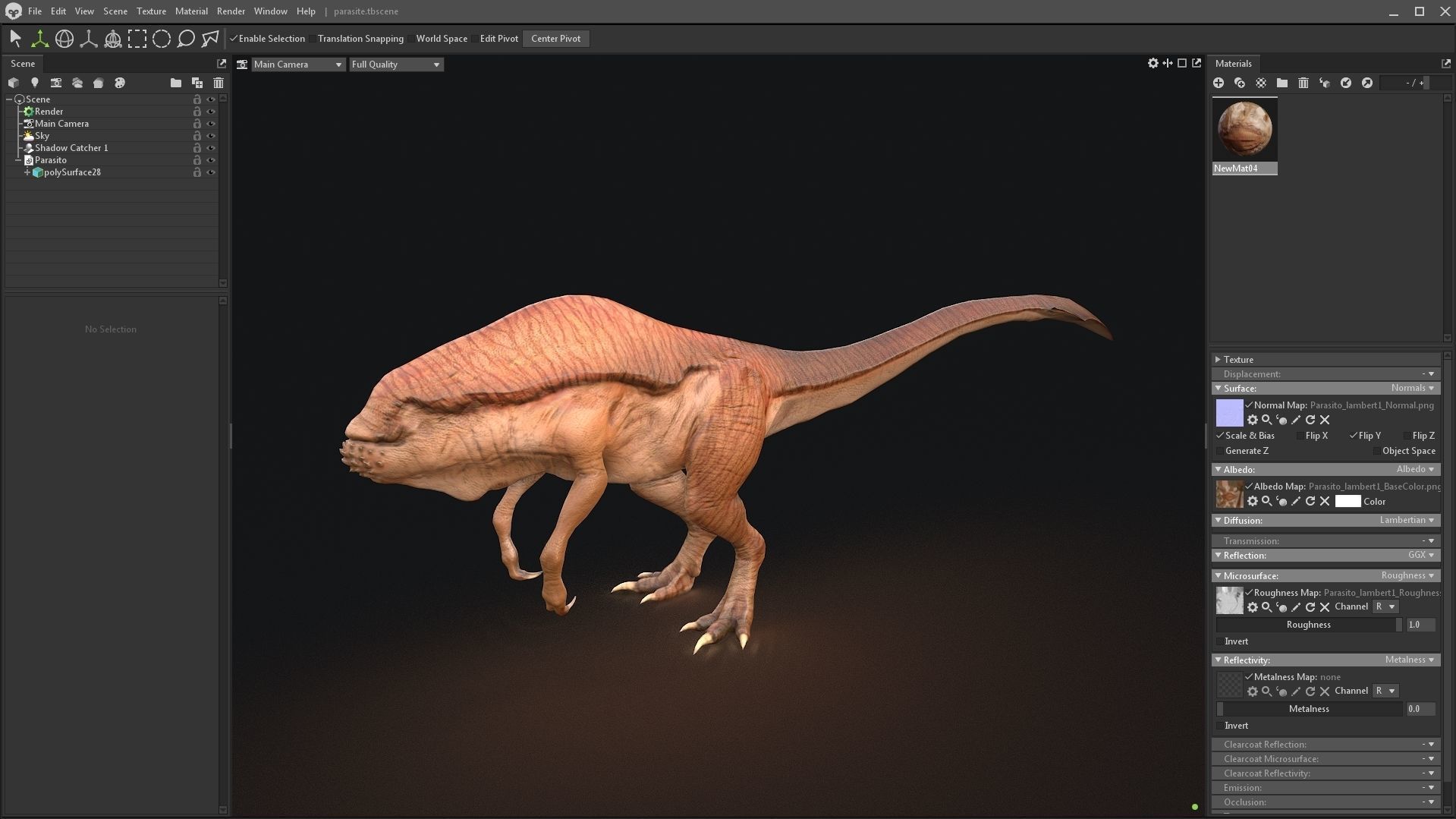This screenshot has width=1456, height=819.
Task: Select the translate gizmo tool
Action: click(x=39, y=39)
